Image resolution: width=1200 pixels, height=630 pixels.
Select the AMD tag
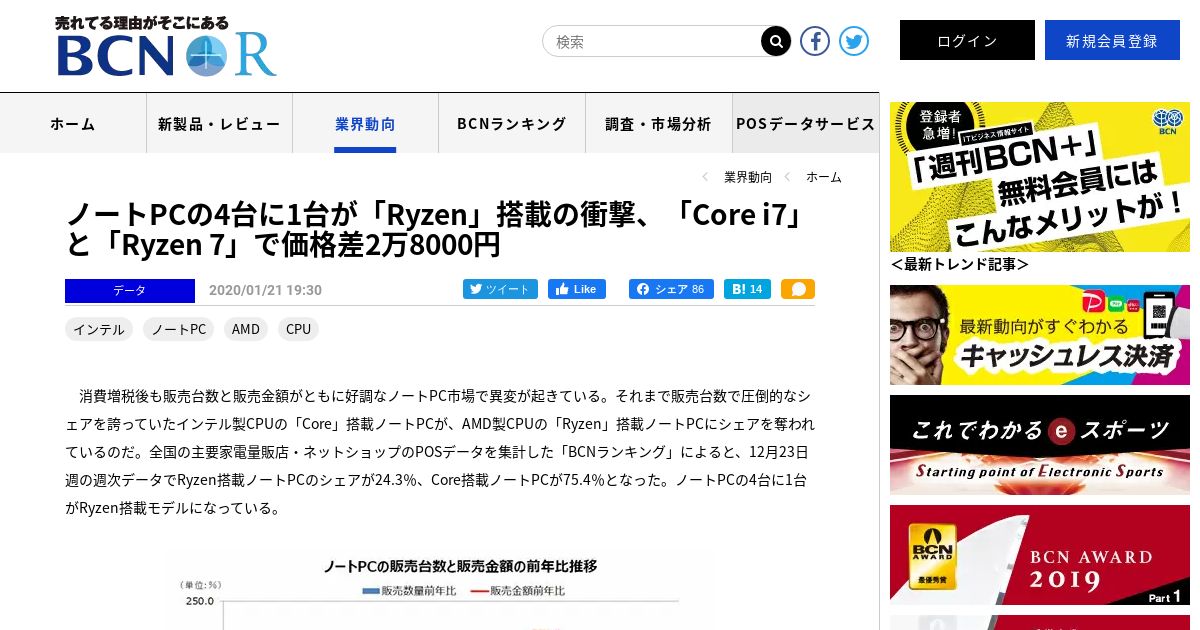246,329
